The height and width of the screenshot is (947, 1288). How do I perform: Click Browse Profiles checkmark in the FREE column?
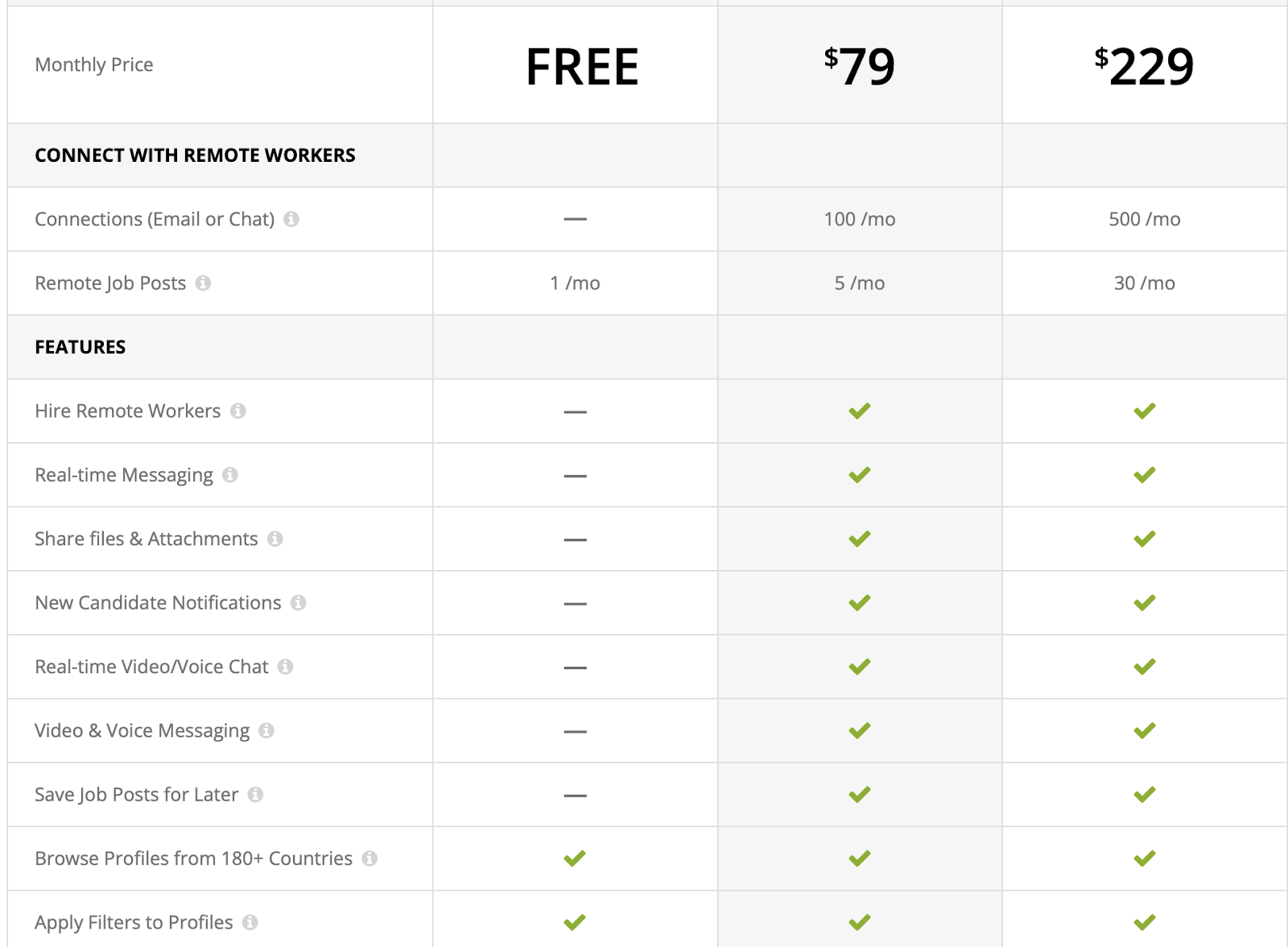tap(575, 858)
